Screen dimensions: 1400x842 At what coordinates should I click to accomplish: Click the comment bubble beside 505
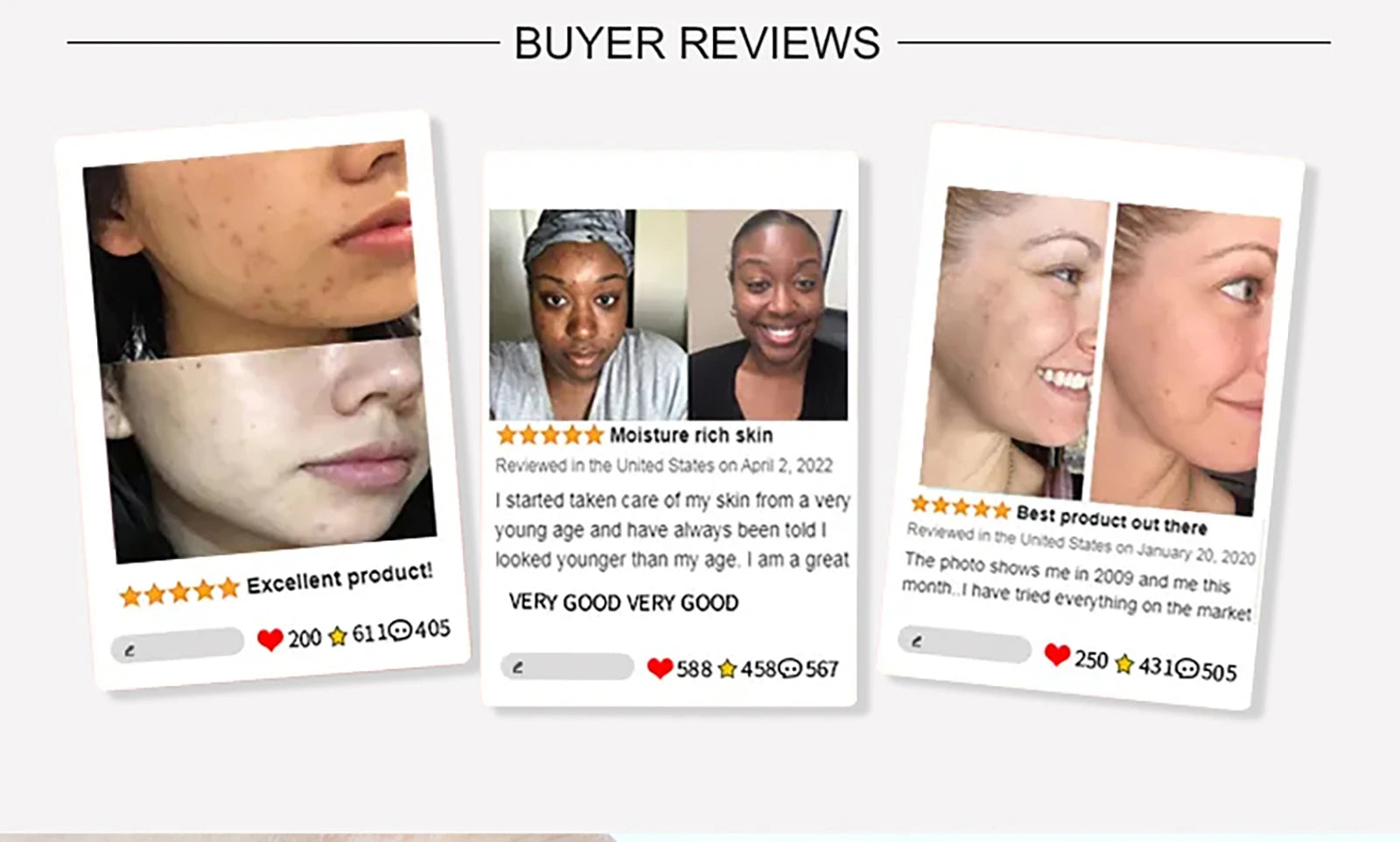[1186, 669]
